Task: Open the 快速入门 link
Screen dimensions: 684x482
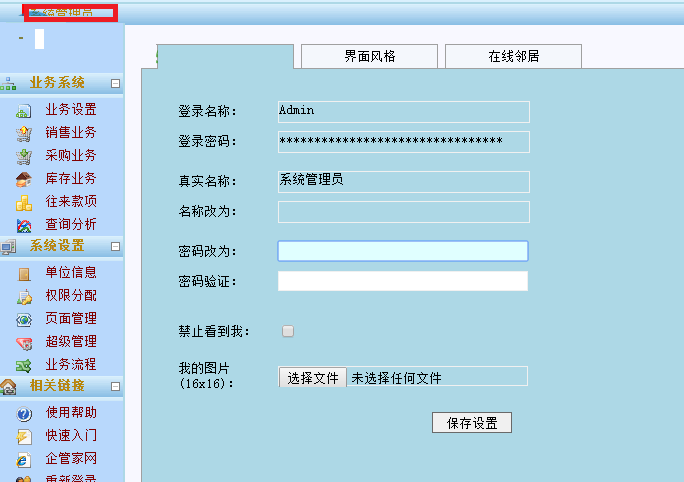Action: (x=71, y=435)
